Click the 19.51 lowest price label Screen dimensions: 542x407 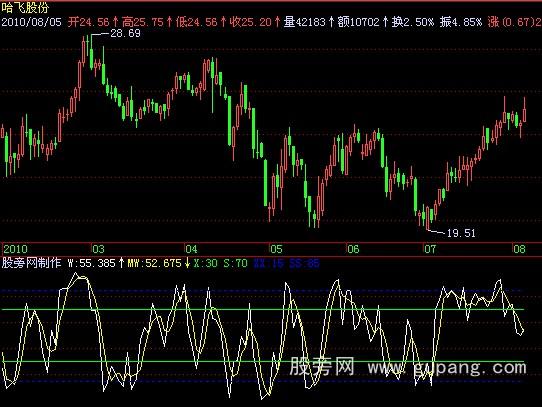point(461,233)
